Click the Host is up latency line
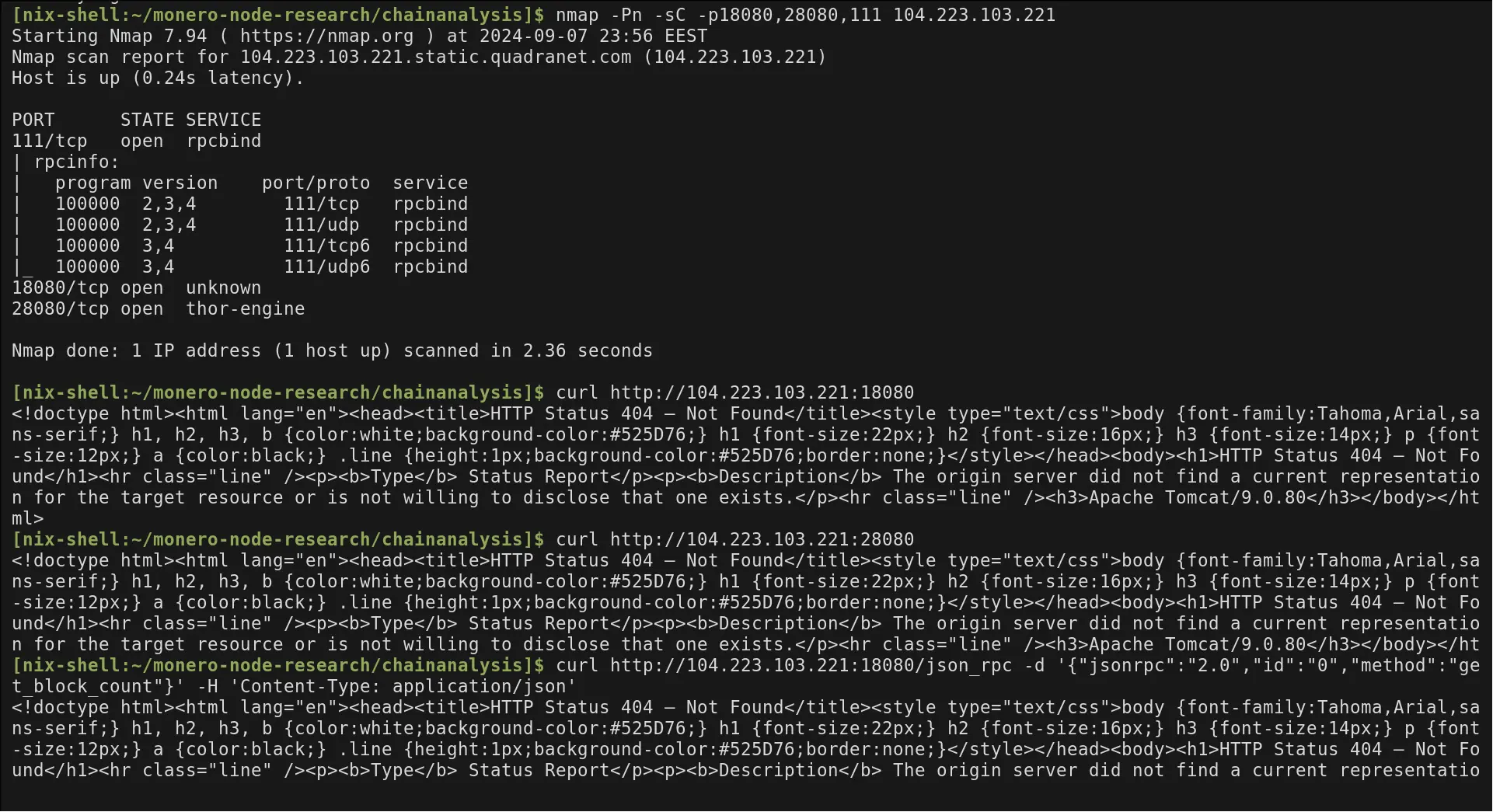1493x812 pixels. 158,78
